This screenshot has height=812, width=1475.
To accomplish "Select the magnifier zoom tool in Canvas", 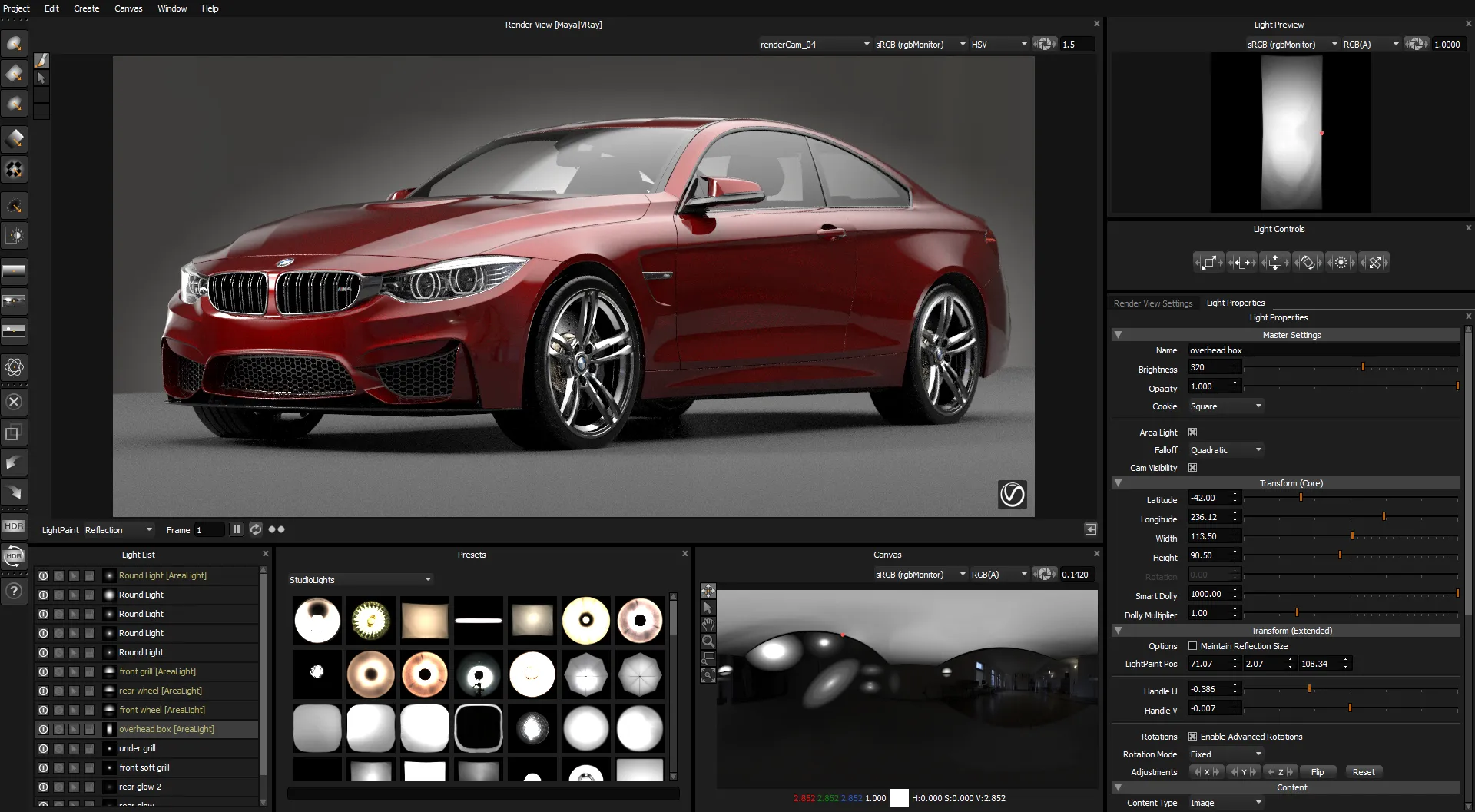I will (708, 641).
